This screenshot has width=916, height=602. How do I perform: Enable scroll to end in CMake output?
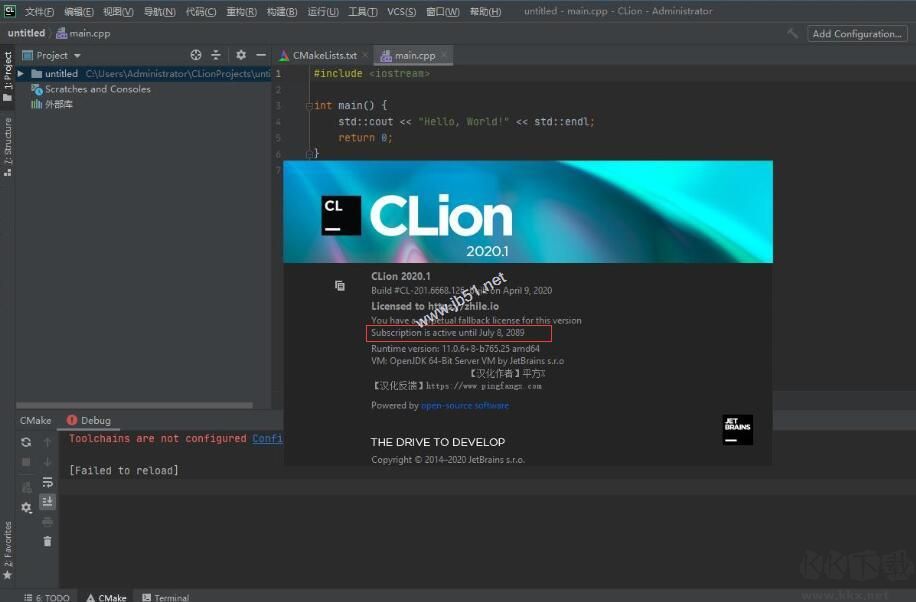pyautogui.click(x=47, y=502)
